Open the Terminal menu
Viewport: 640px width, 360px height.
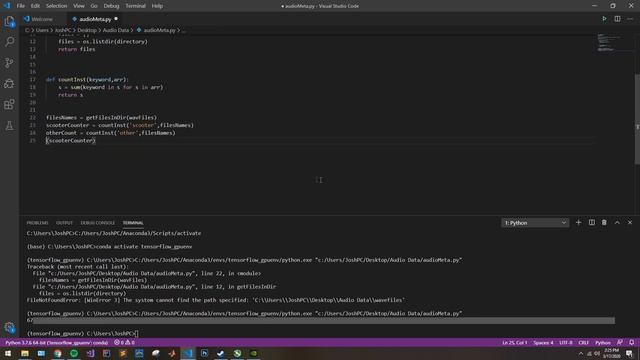tap(136, 6)
